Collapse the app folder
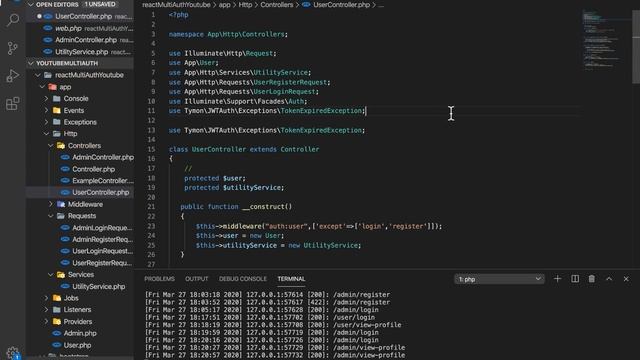Viewport: 640px width, 360px height. [42, 87]
